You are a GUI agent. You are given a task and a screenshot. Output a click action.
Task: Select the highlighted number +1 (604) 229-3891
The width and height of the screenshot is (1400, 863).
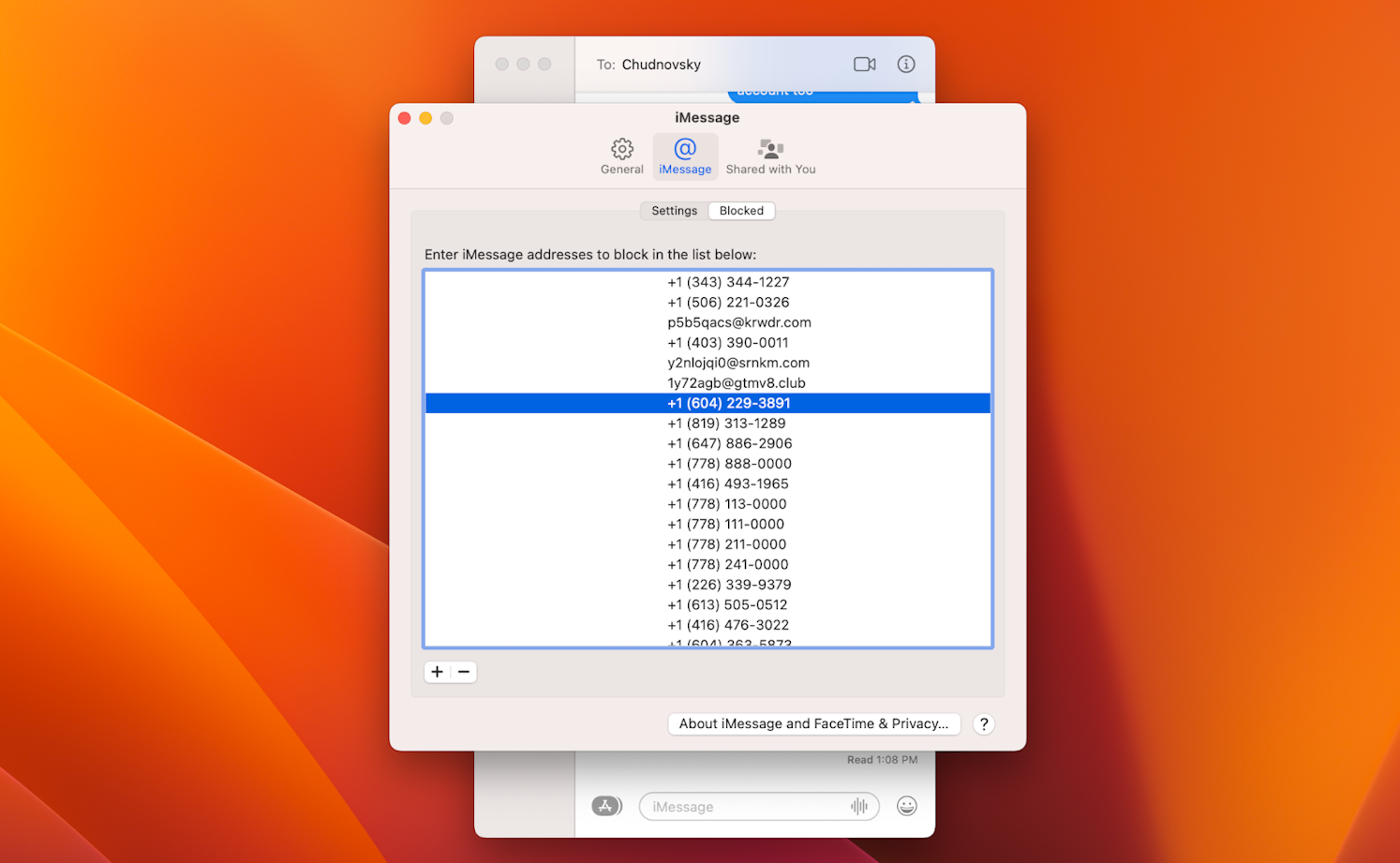[x=729, y=402]
